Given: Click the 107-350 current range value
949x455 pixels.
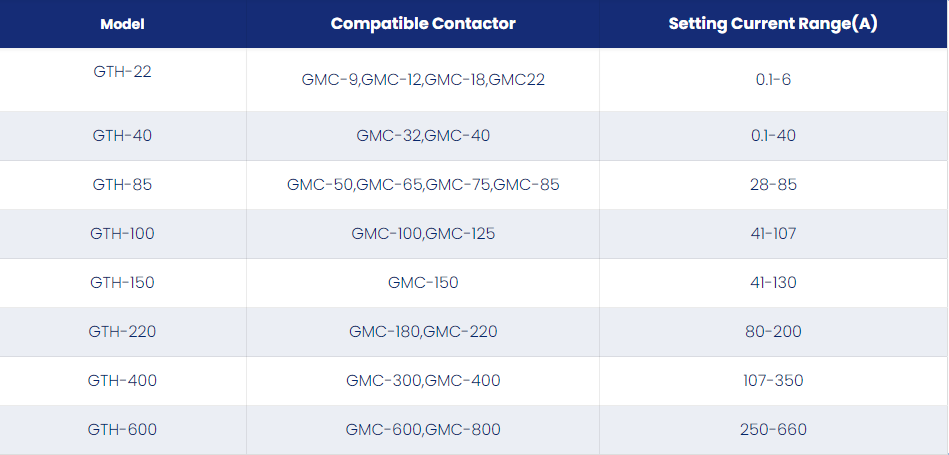Looking at the screenshot, I should coord(773,381).
